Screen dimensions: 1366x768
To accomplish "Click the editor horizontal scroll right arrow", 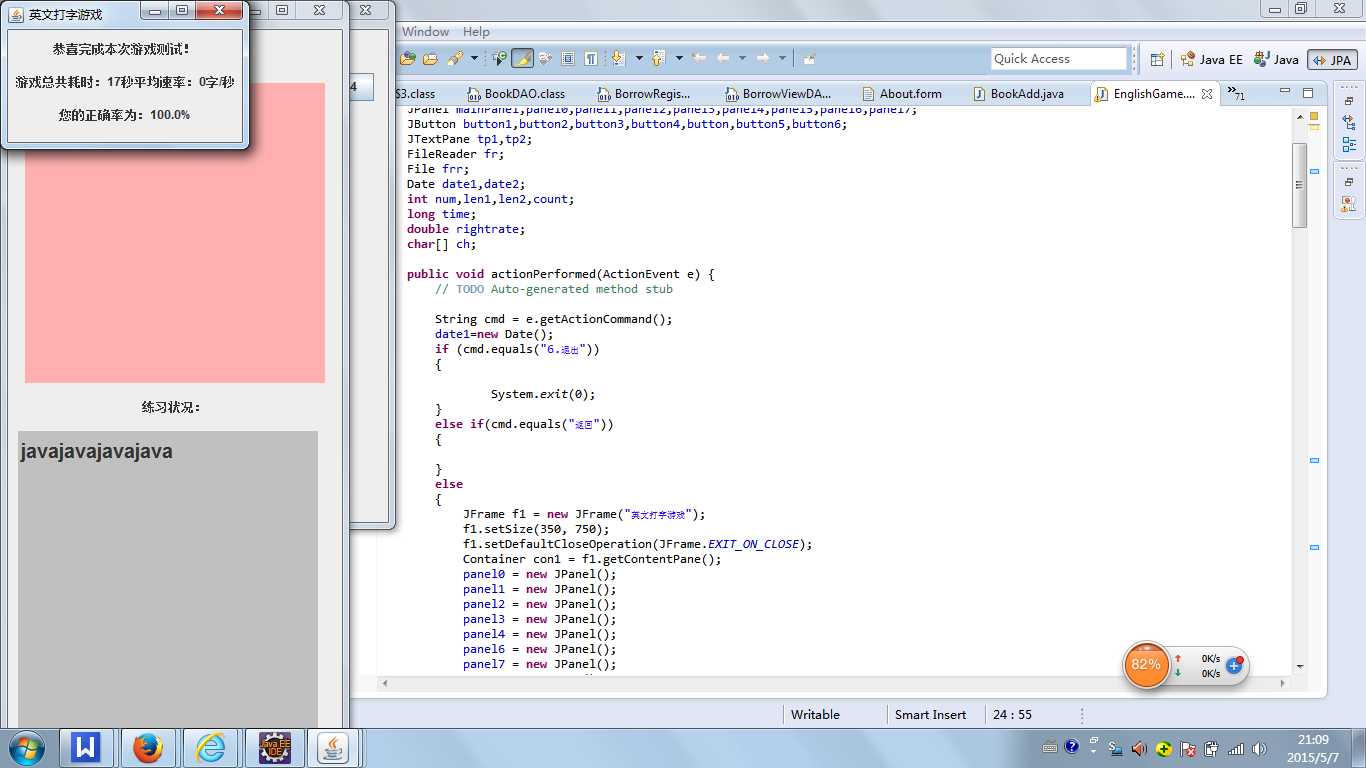I will click(x=1284, y=683).
